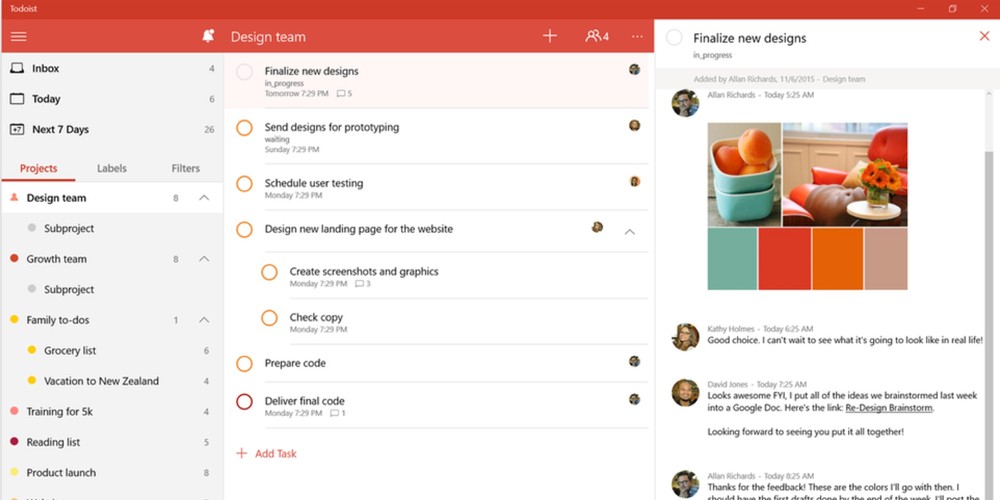Close the task details panel
This screenshot has width=1000, height=500.
(x=984, y=36)
